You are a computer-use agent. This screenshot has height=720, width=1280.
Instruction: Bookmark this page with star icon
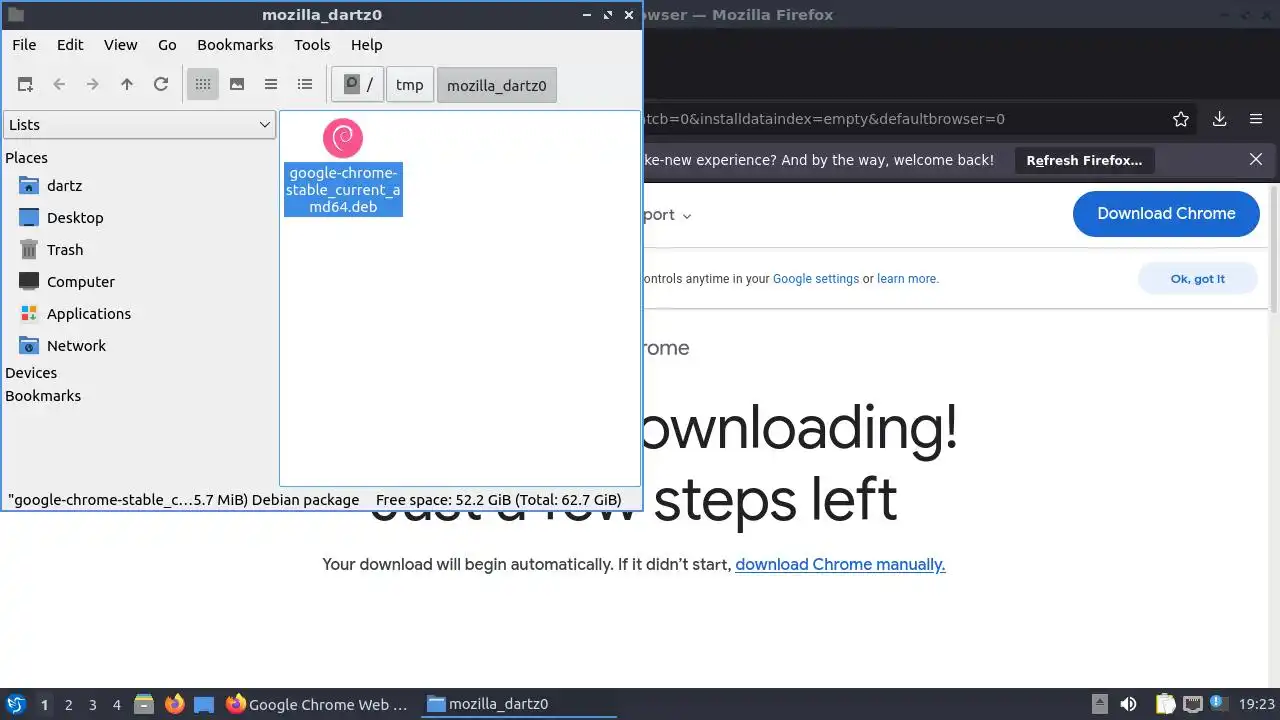1181,119
